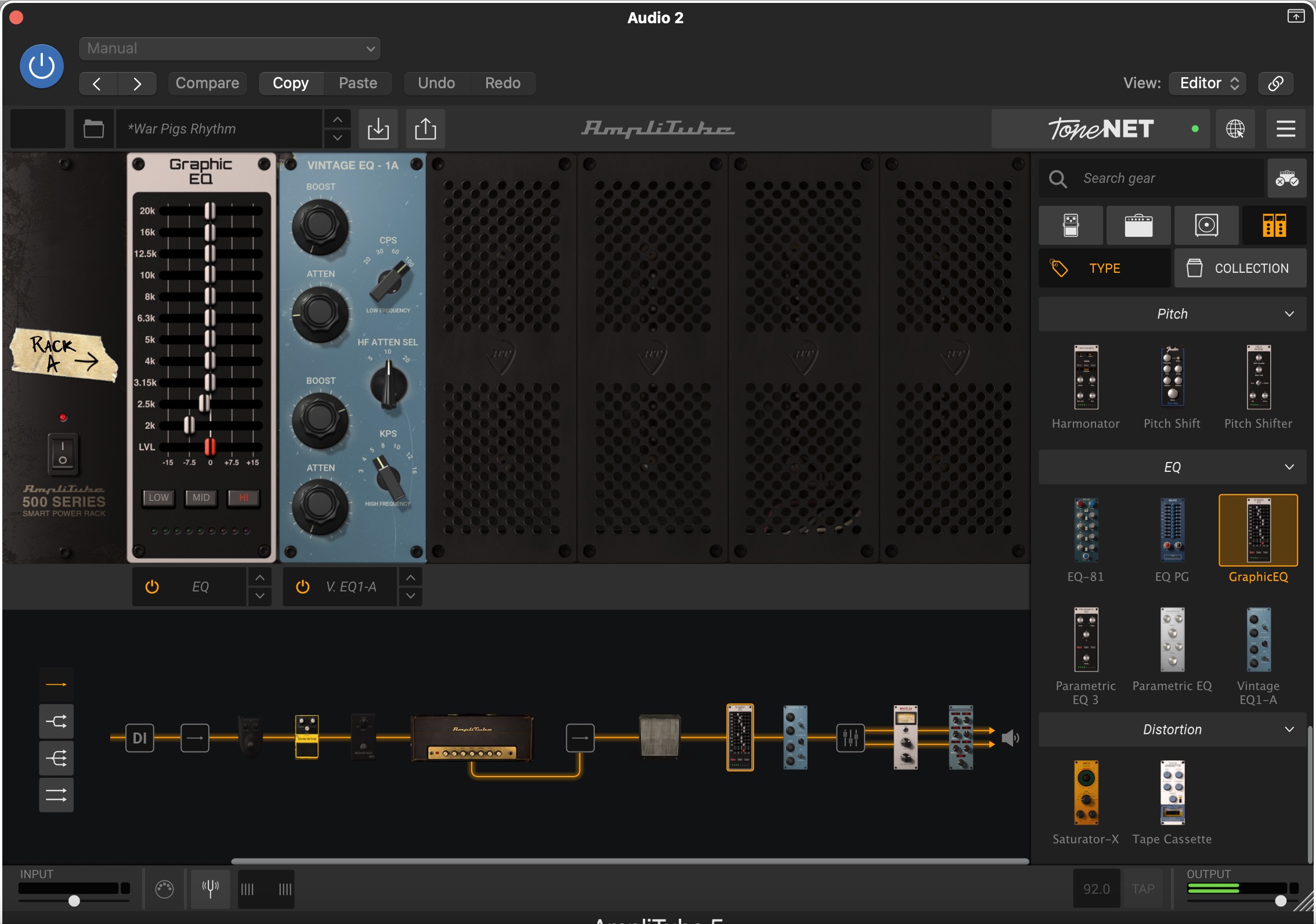1316x924 pixels.
Task: Click the LVL slider on Graphic EQ
Action: click(210, 447)
